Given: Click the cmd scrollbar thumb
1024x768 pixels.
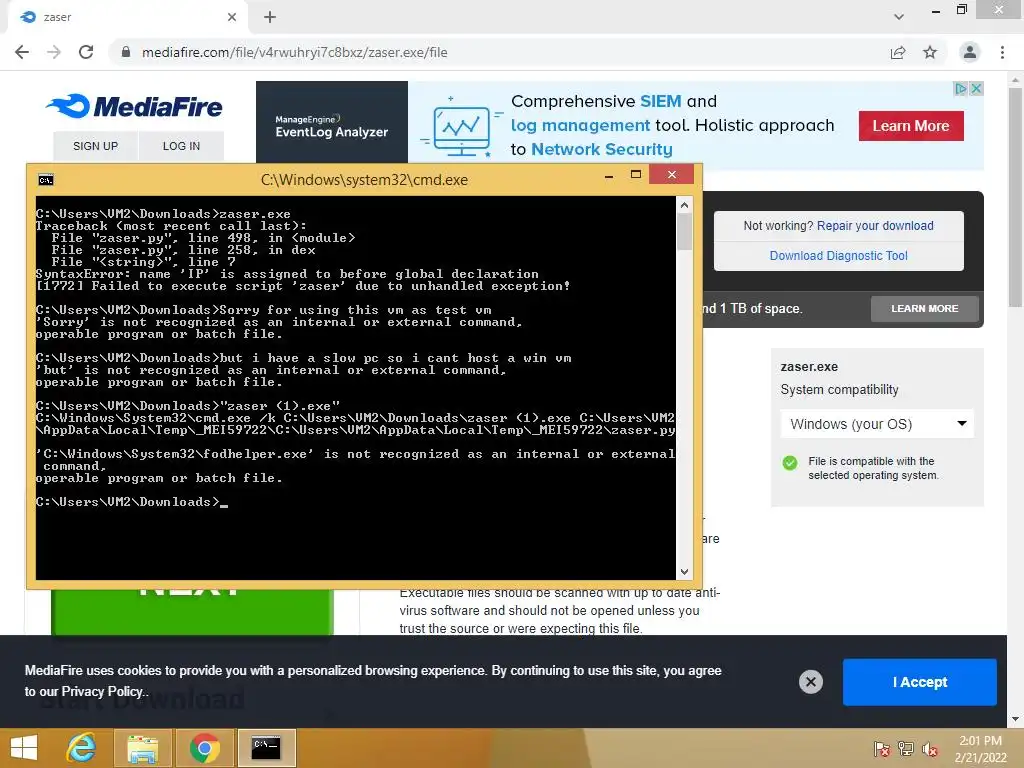Looking at the screenshot, I should pyautogui.click(x=684, y=232).
